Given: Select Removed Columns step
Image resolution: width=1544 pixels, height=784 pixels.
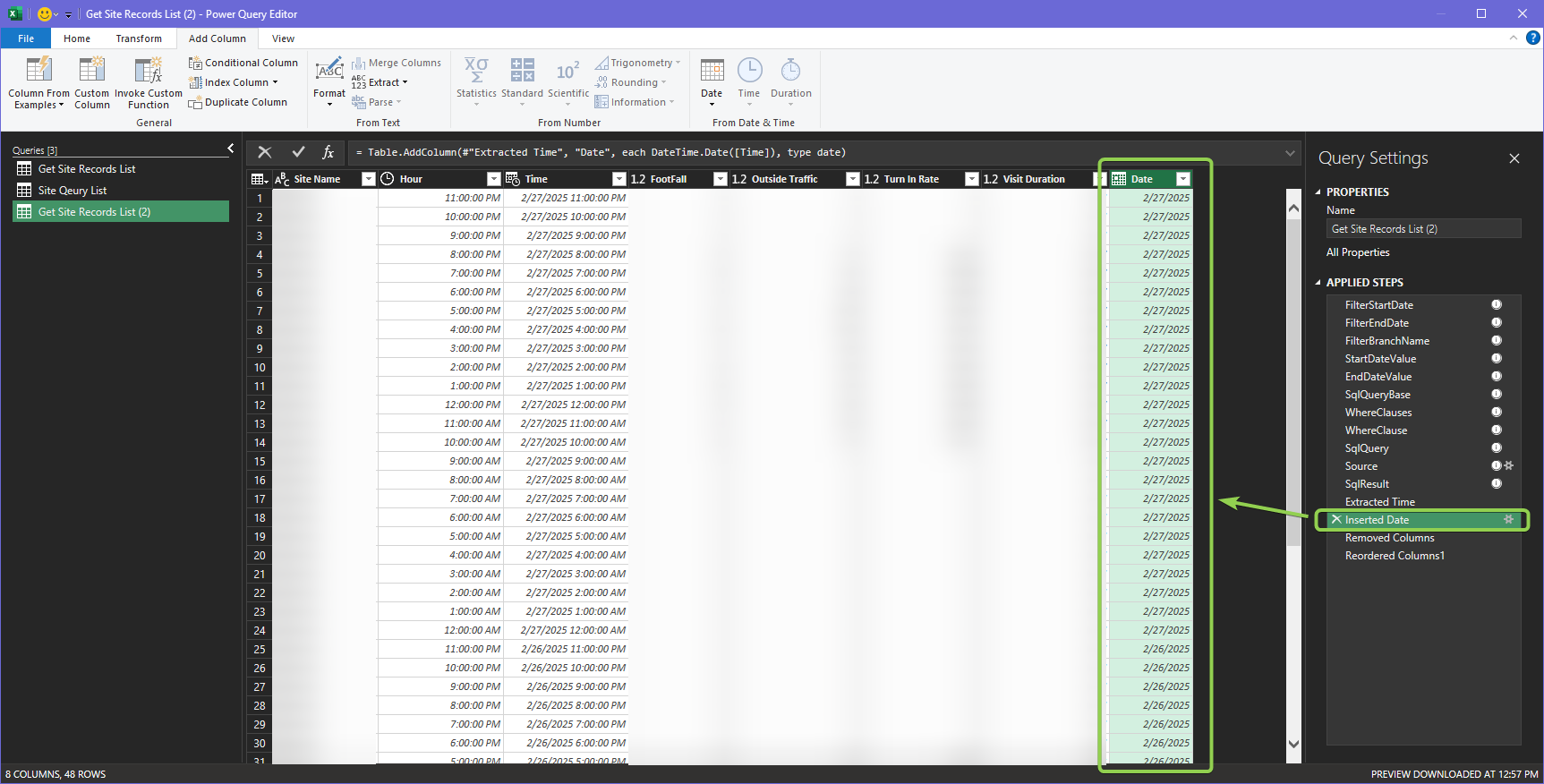Looking at the screenshot, I should 1423,538.
